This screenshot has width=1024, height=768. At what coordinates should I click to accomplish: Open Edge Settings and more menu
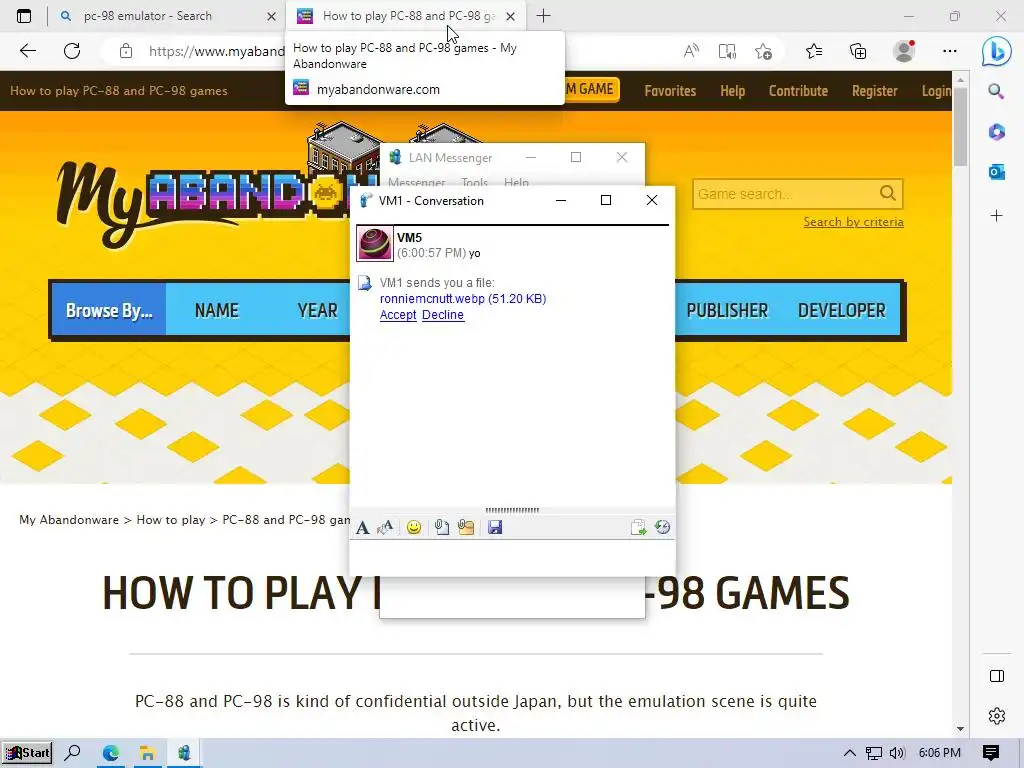[x=950, y=51]
